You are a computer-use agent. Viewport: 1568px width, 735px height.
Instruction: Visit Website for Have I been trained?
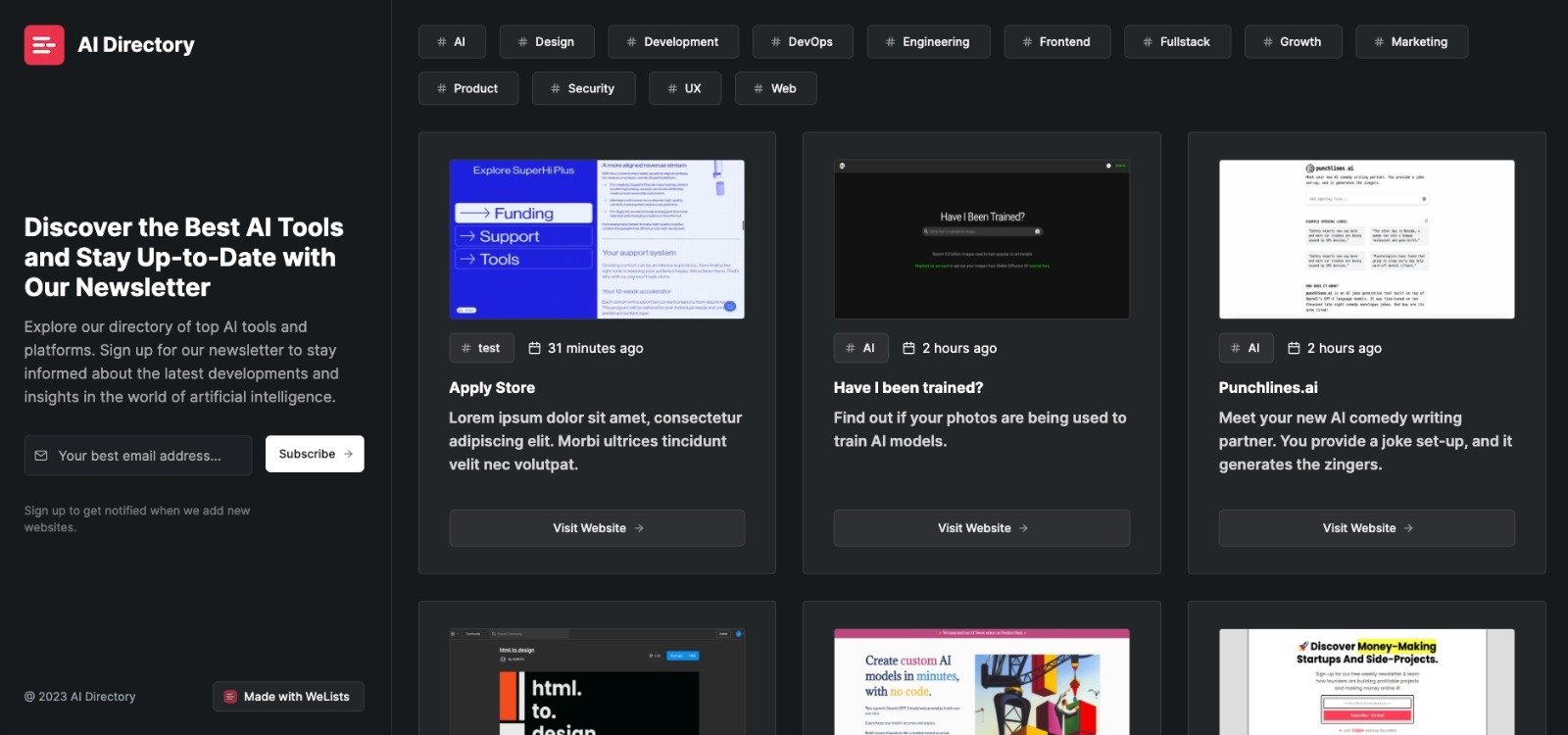point(982,528)
